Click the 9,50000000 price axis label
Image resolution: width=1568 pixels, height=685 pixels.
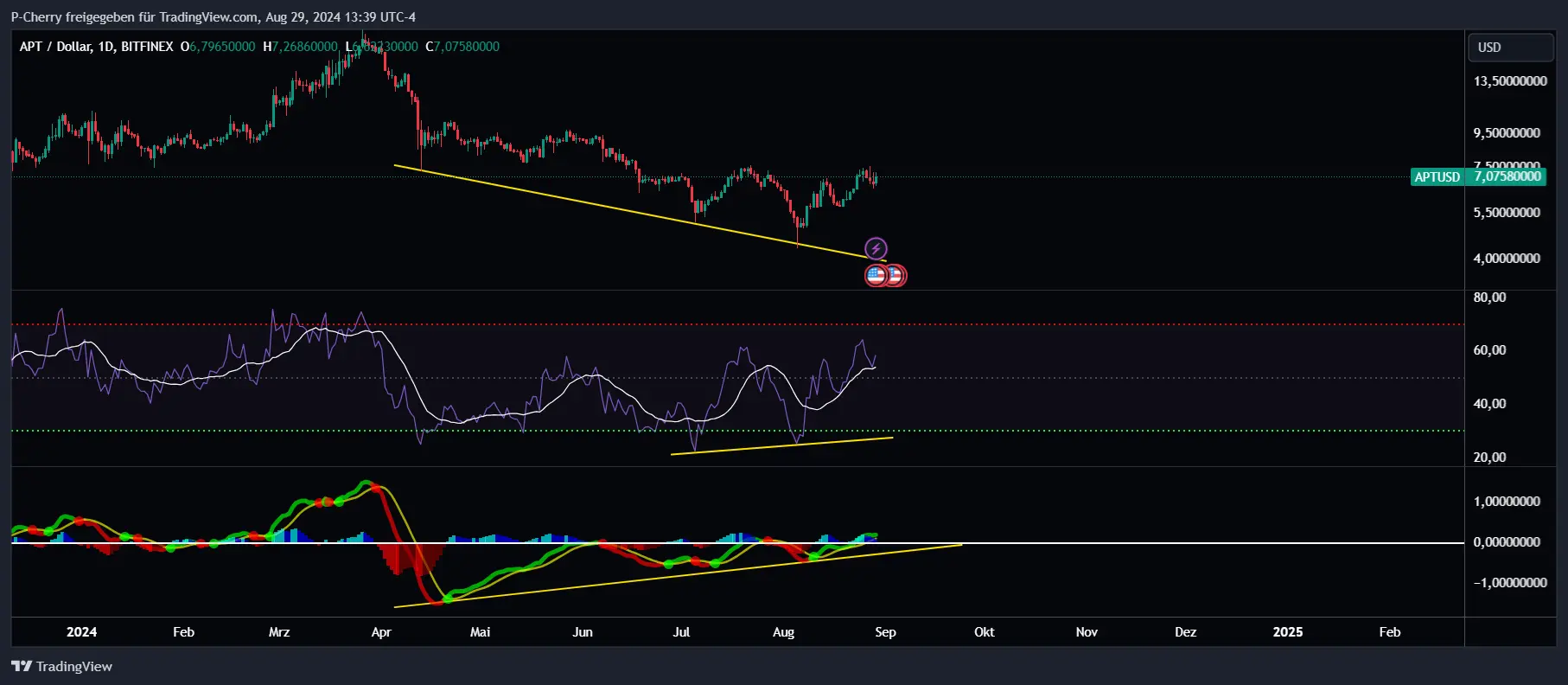1507,133
